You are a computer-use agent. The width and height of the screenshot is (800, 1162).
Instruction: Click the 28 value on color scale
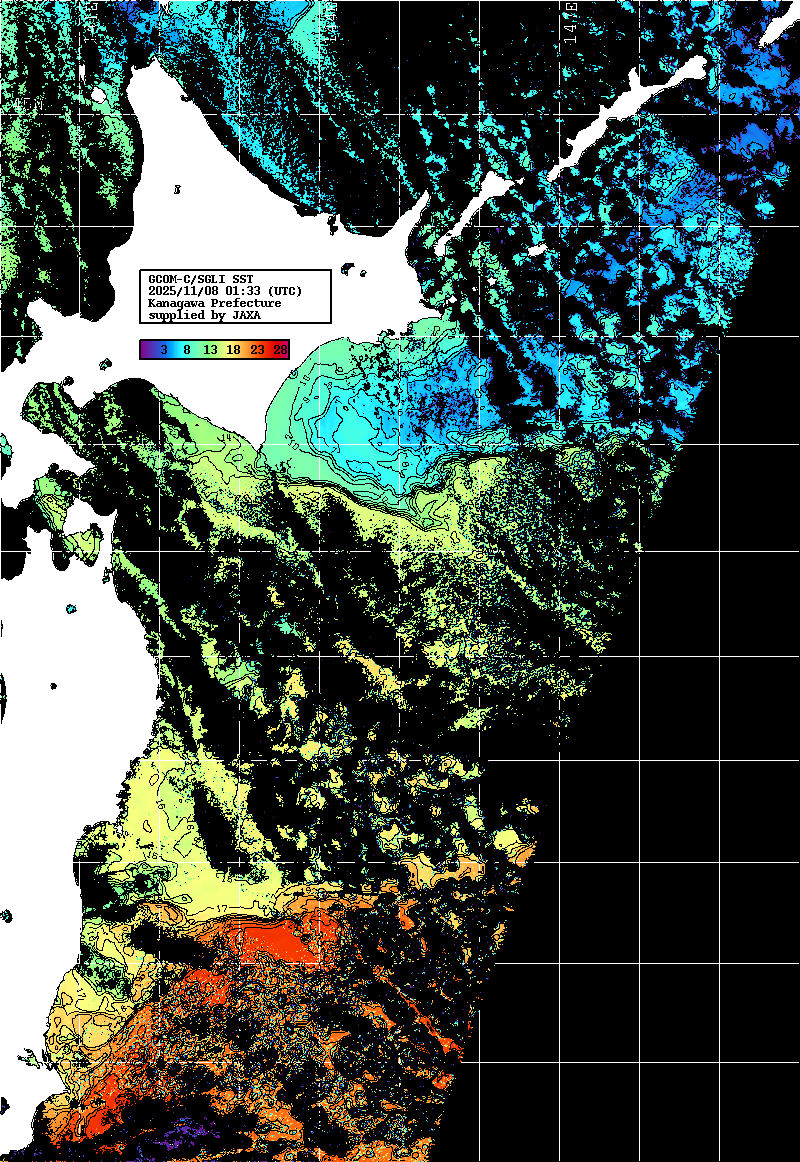point(280,350)
